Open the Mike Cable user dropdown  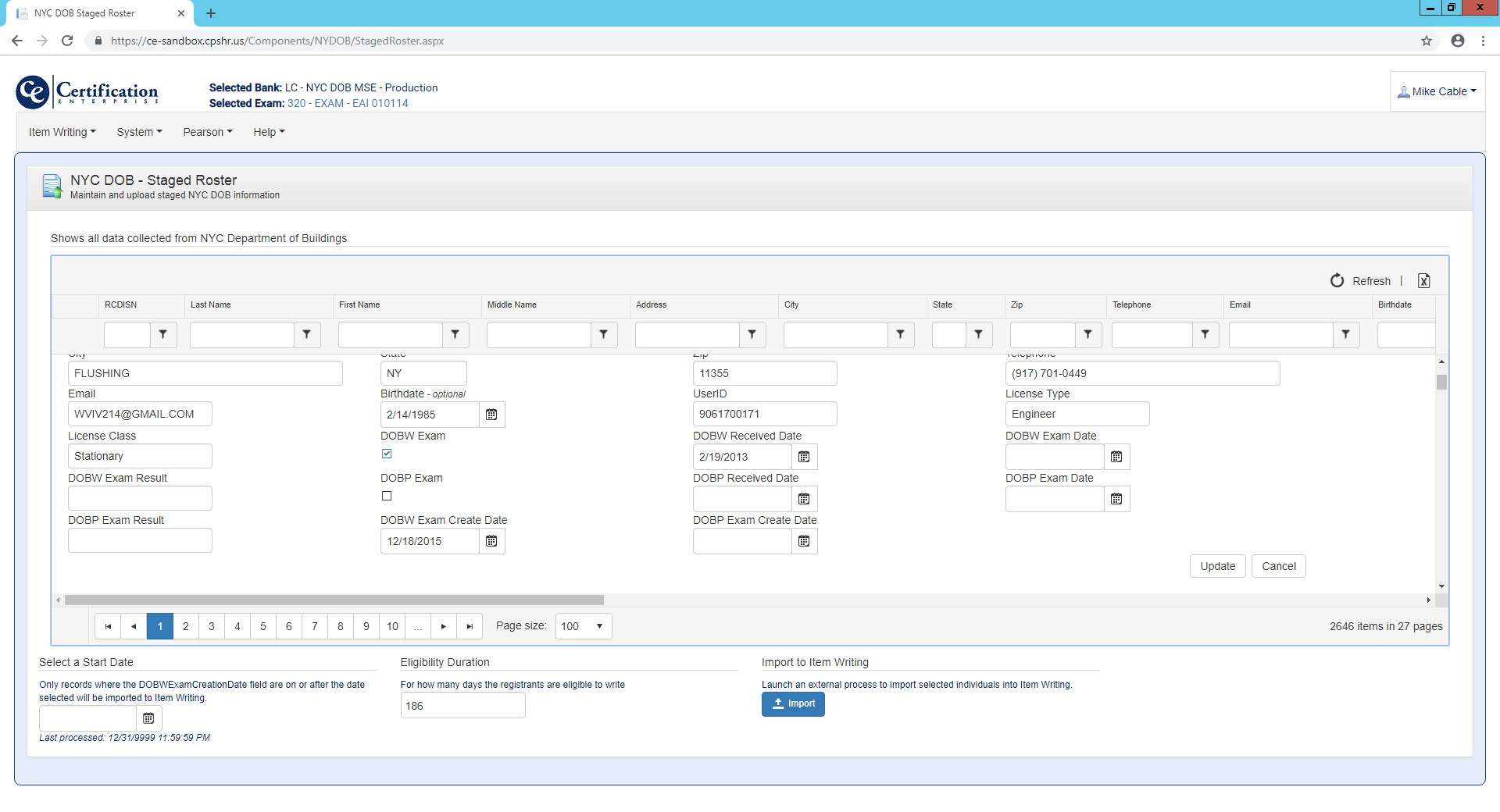coord(1439,91)
